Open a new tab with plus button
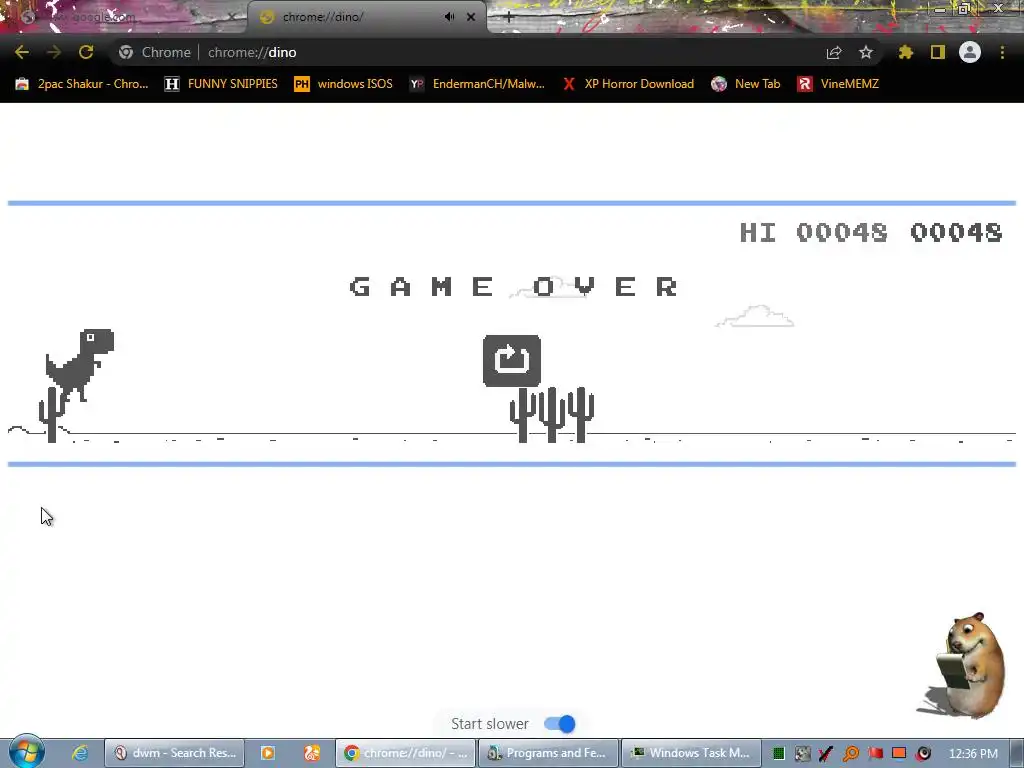Image resolution: width=1024 pixels, height=768 pixels. coord(509,18)
